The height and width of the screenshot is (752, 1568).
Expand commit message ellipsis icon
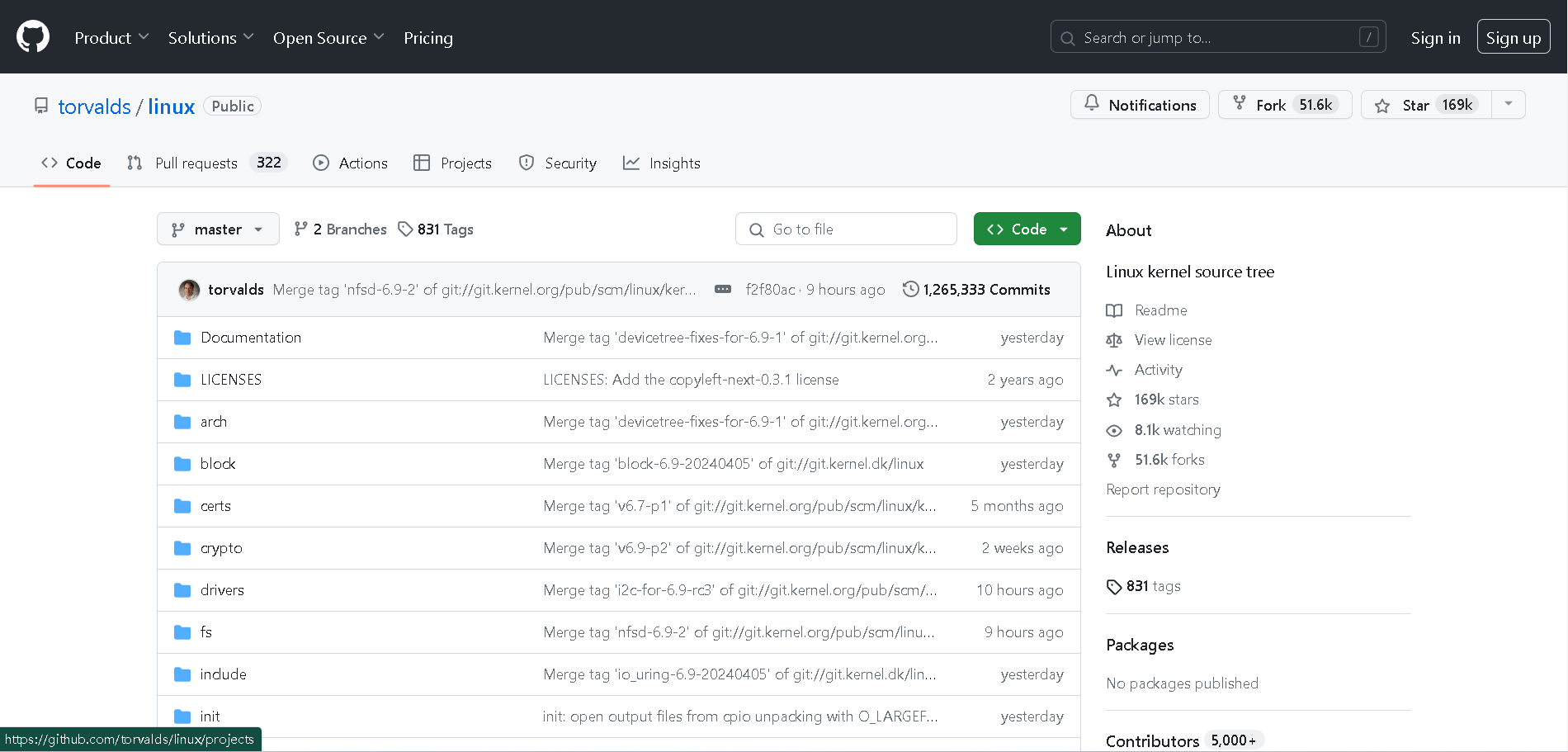coord(722,289)
